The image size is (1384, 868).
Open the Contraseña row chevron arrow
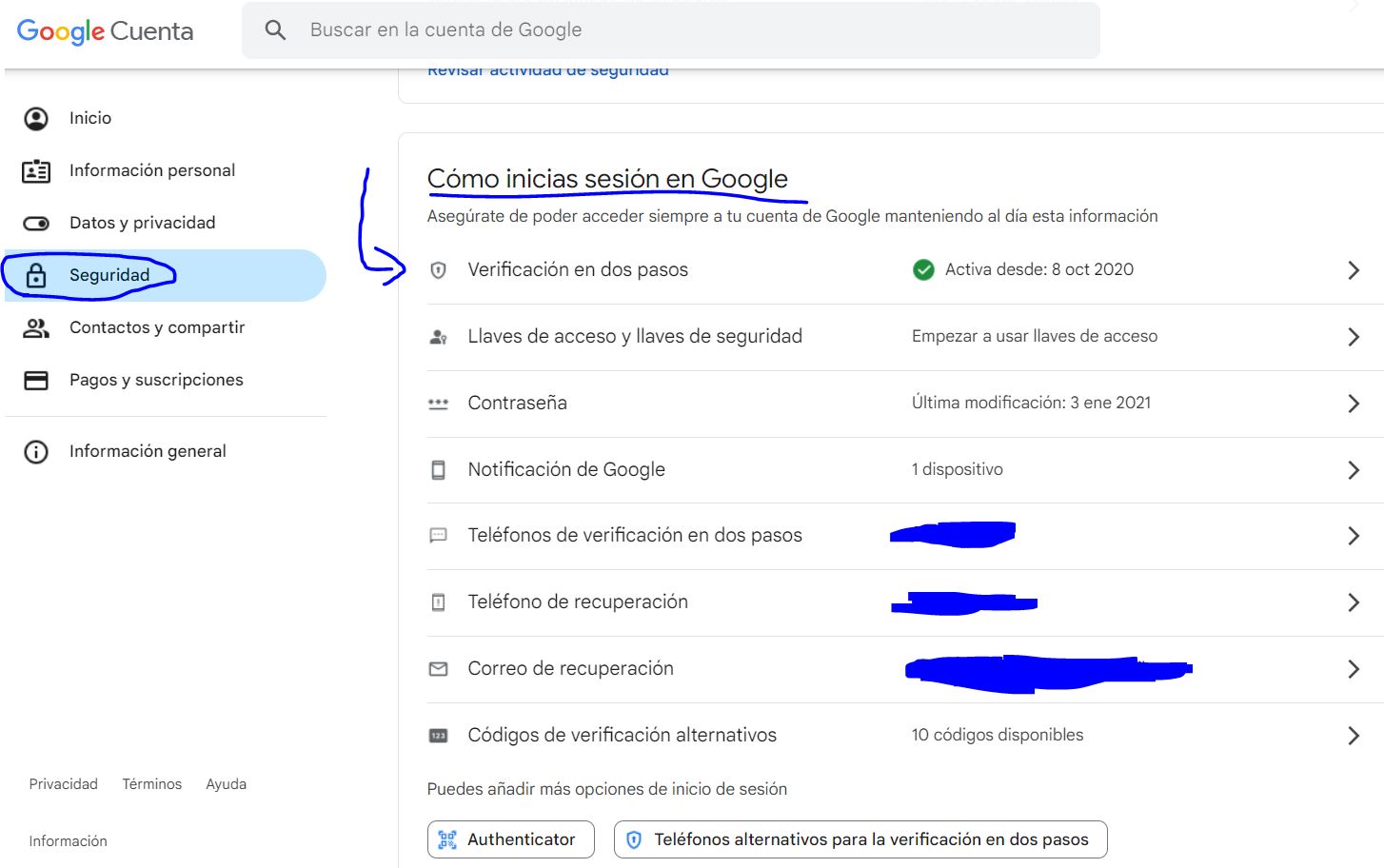(1354, 404)
